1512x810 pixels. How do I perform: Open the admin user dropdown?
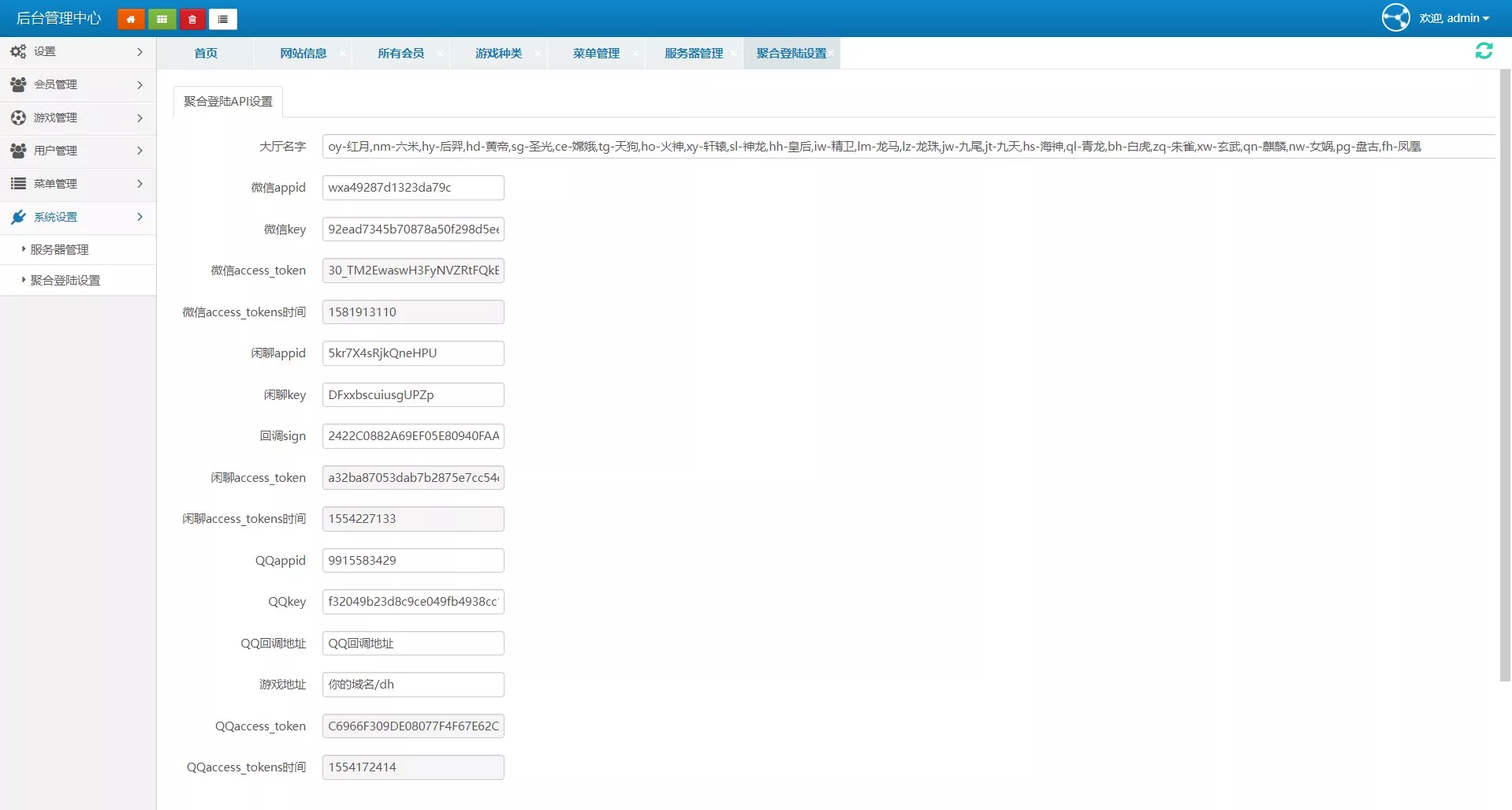pyautogui.click(x=1454, y=18)
